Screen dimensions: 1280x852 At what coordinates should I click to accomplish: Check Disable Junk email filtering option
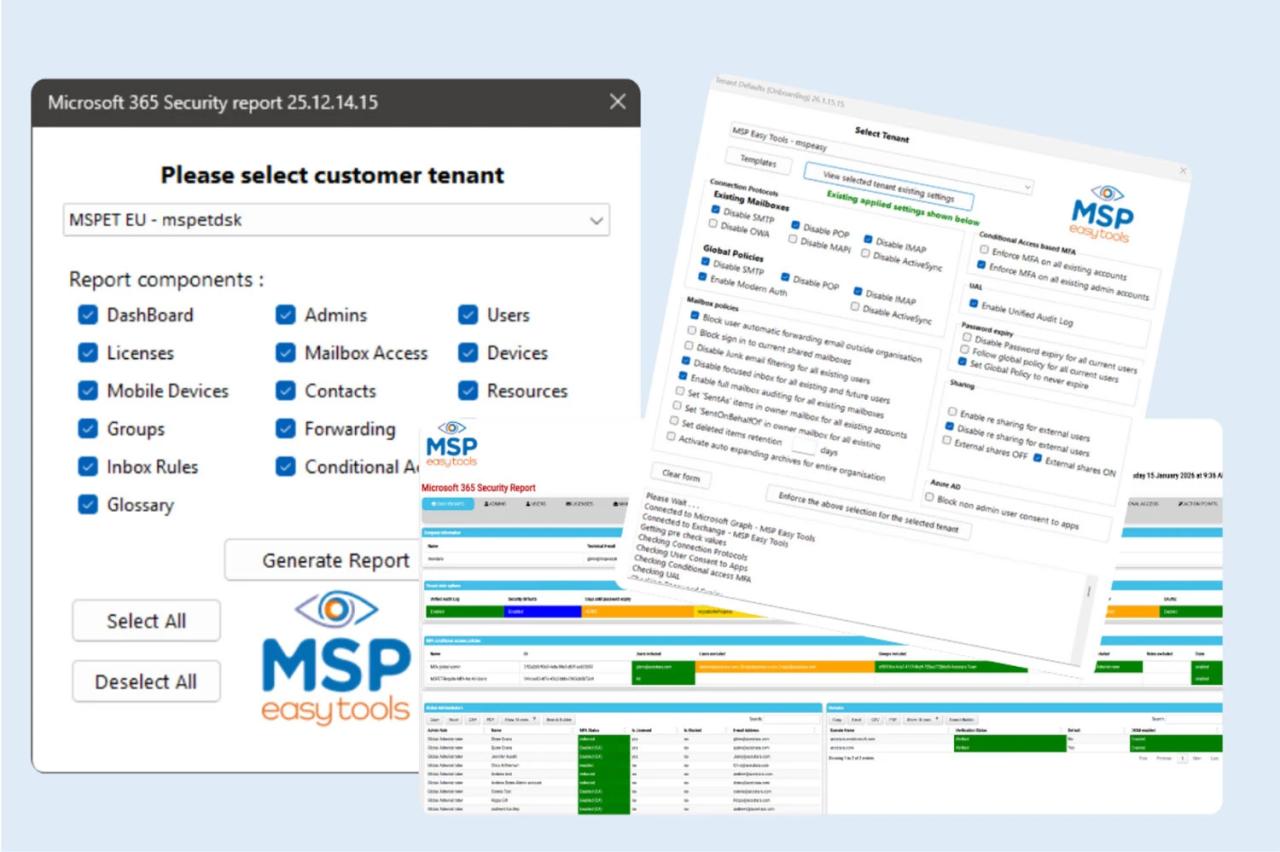[689, 345]
